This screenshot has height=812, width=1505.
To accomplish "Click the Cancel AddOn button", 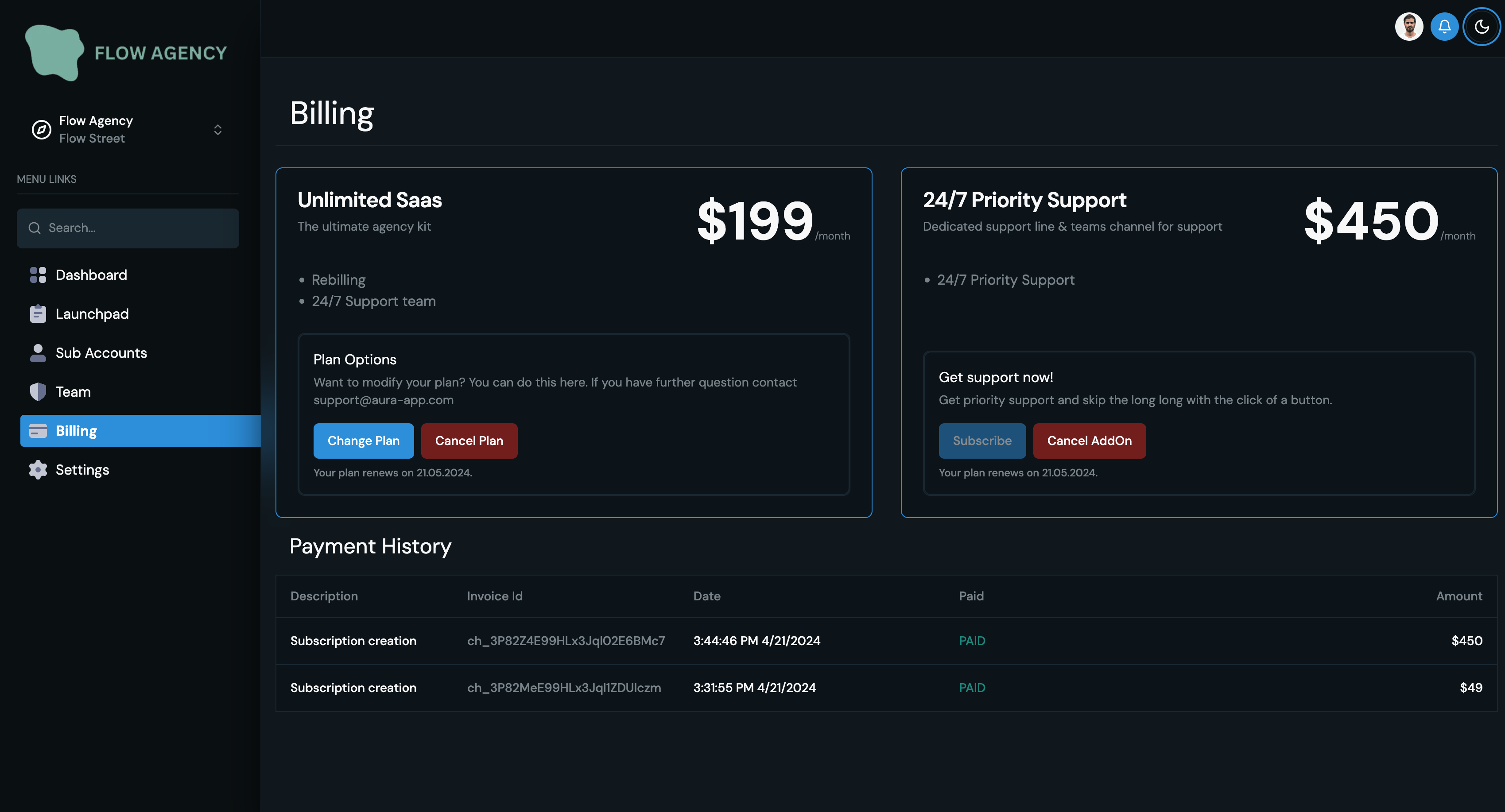I will click(1089, 441).
